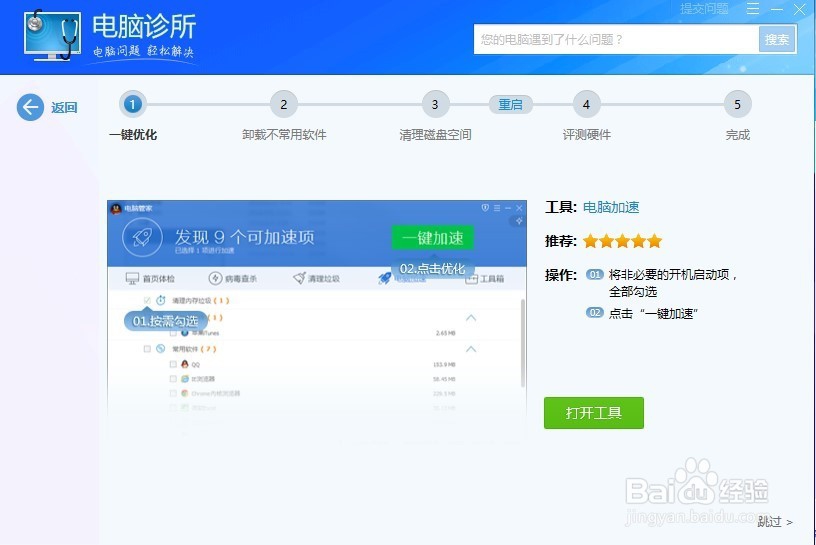Click the back arrow icon

click(x=30, y=107)
